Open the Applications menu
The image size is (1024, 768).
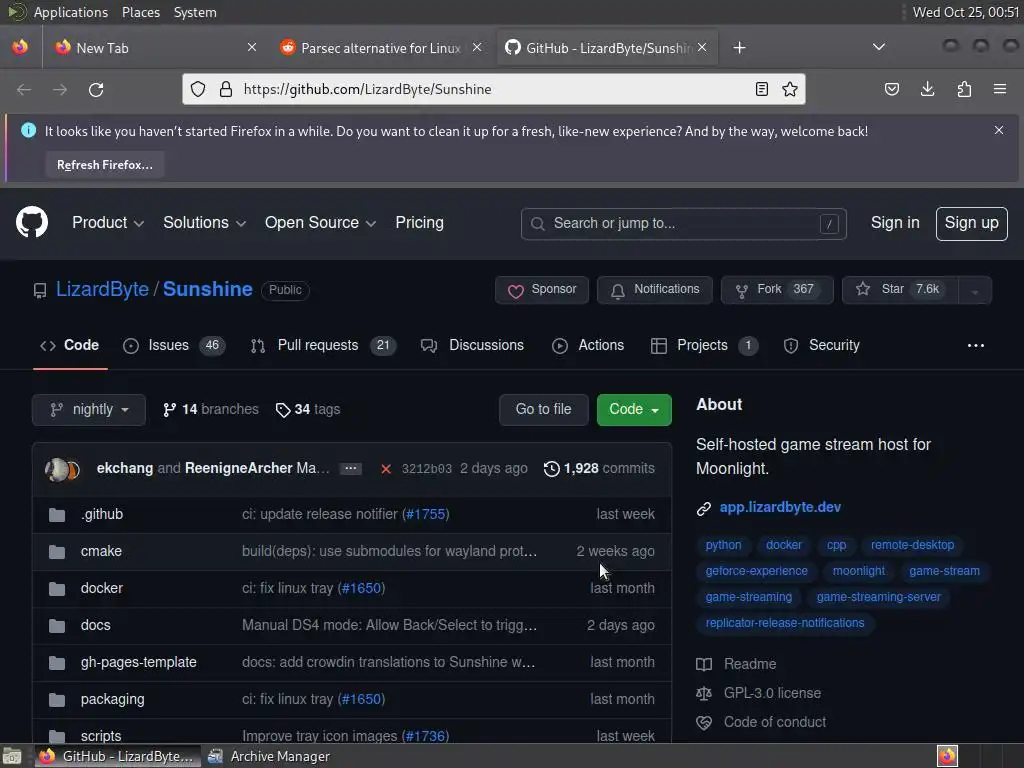[x=71, y=12]
